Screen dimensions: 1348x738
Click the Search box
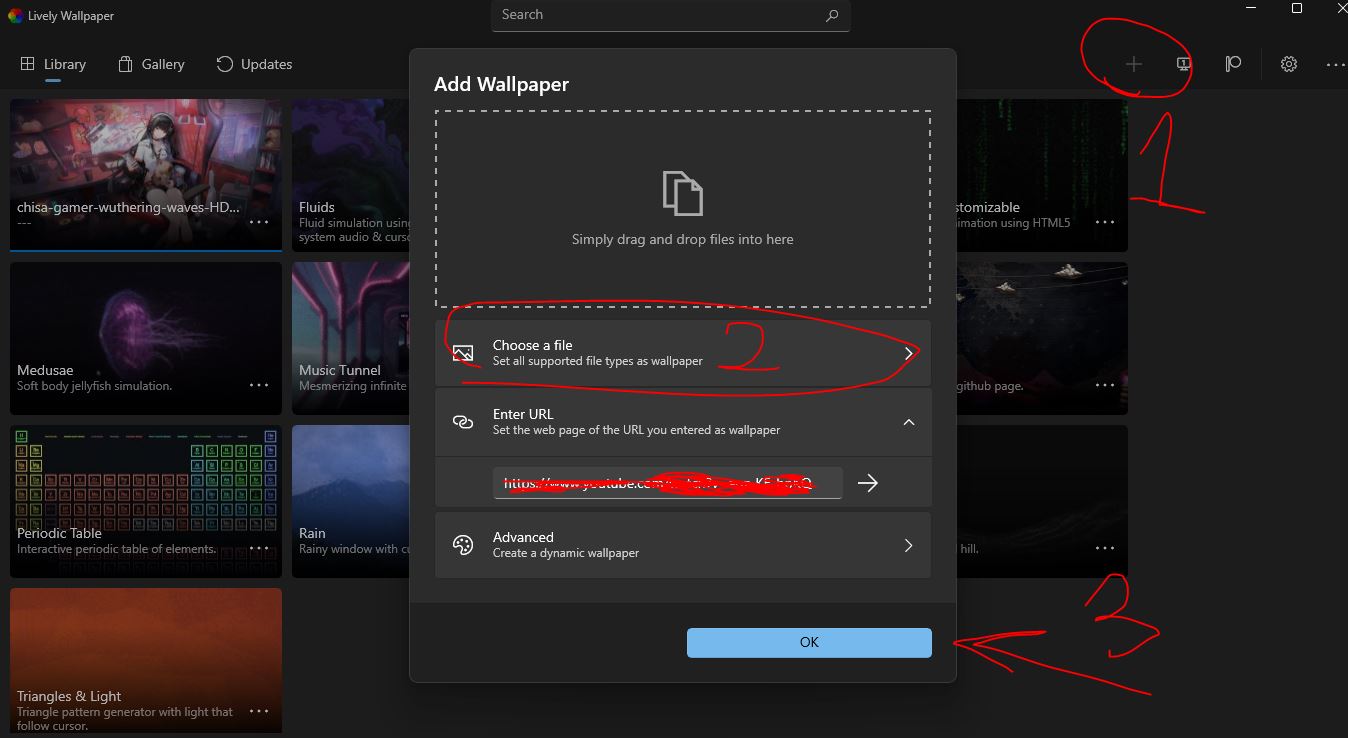click(671, 15)
